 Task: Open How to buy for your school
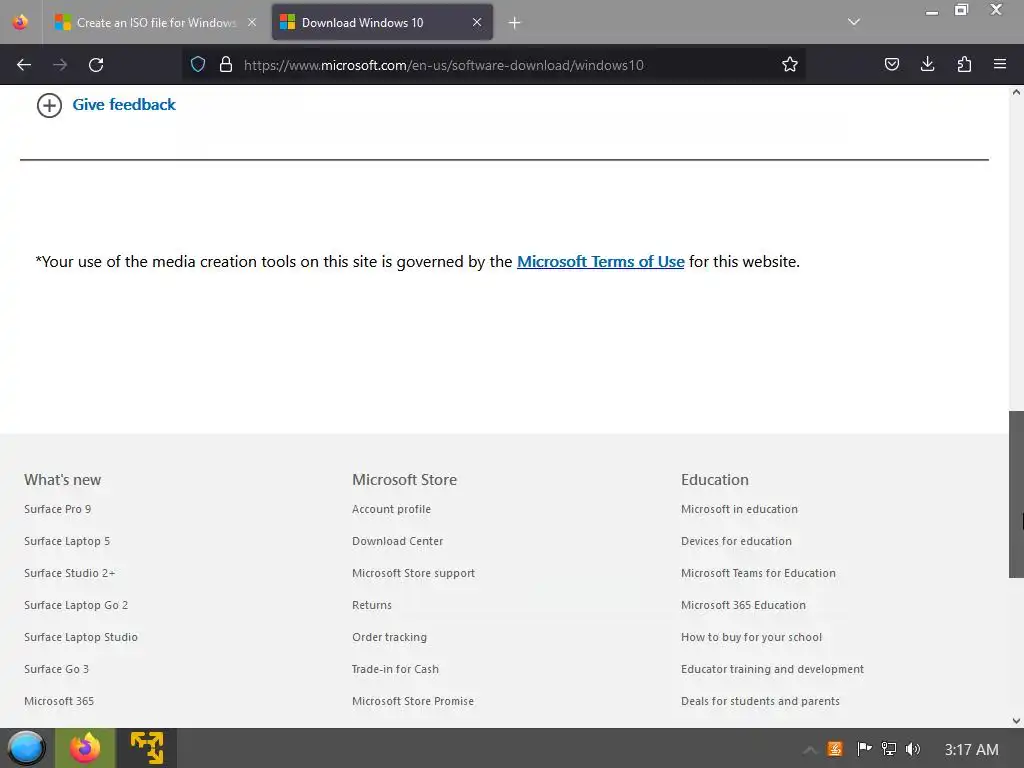pyautogui.click(x=751, y=637)
